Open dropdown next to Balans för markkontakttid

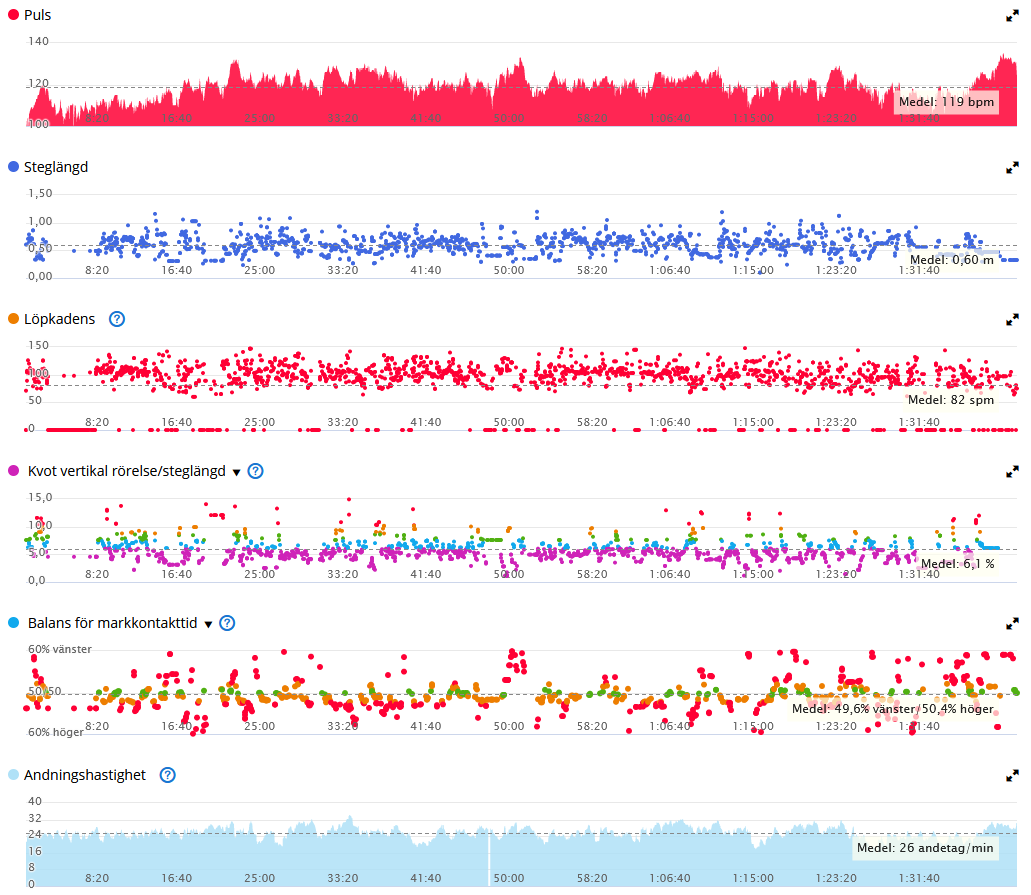pos(208,624)
